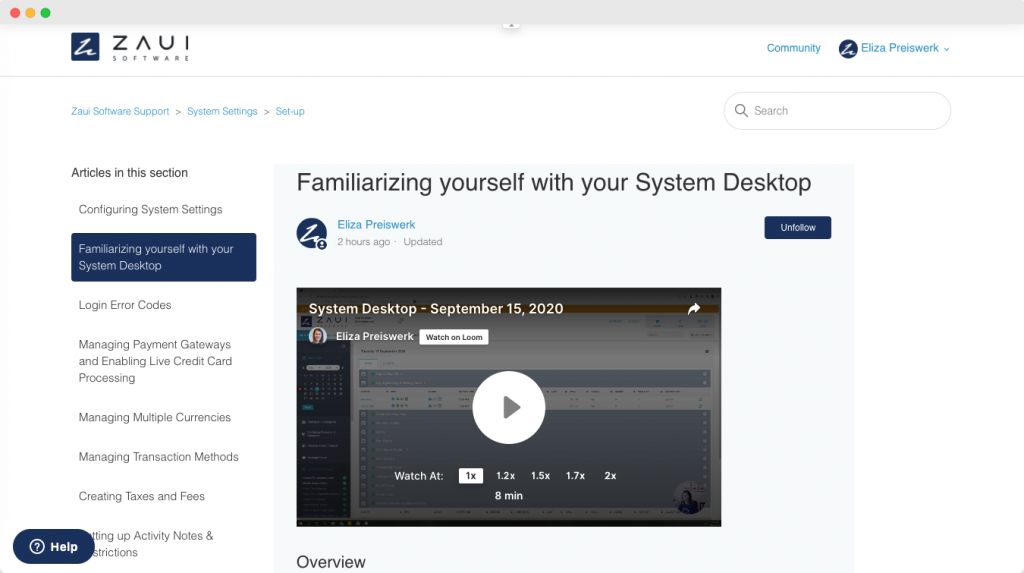This screenshot has height=573, width=1024.
Task: Click the Search input field
Action: pos(837,110)
